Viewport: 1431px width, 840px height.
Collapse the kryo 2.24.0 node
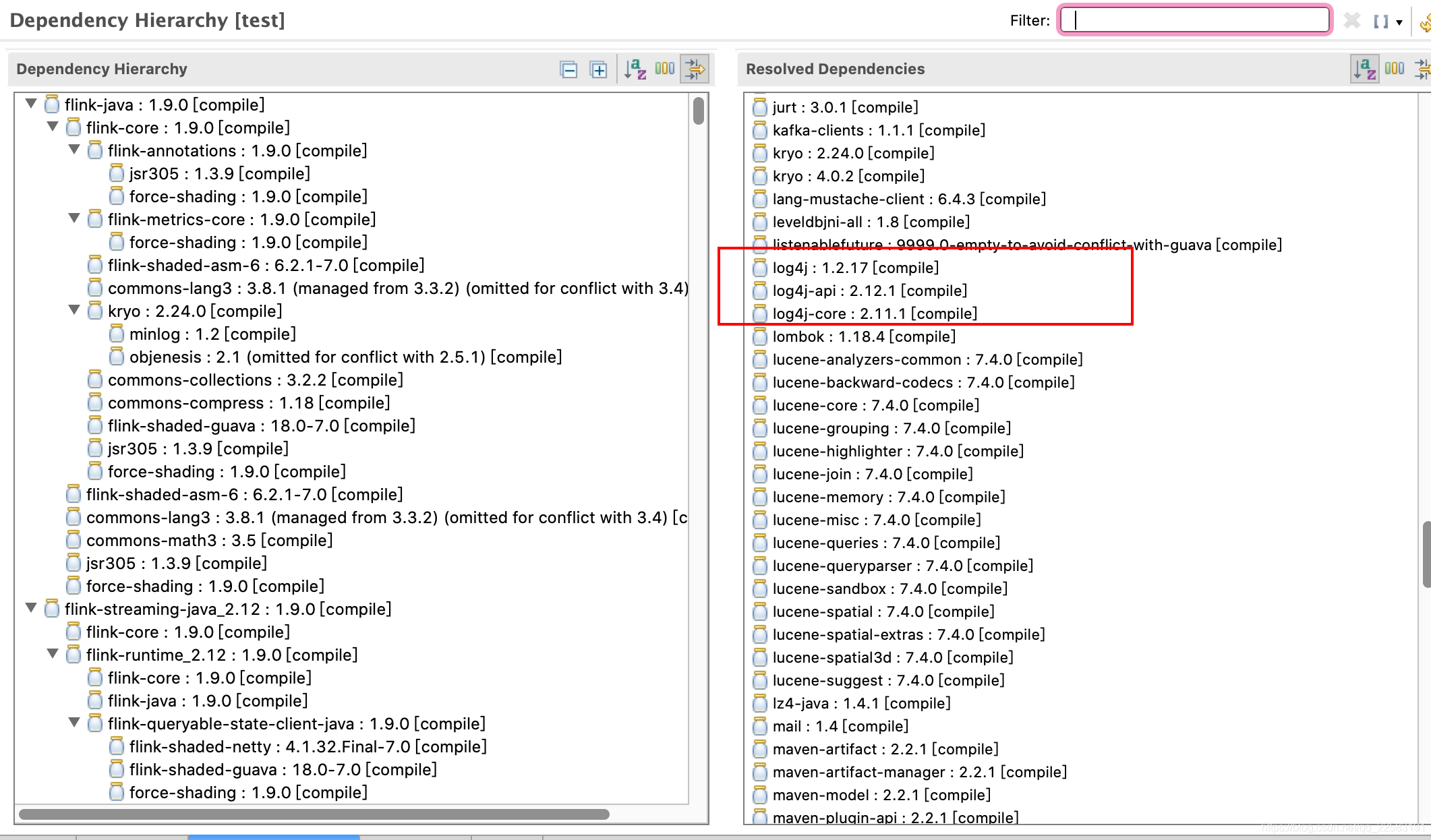(x=74, y=310)
